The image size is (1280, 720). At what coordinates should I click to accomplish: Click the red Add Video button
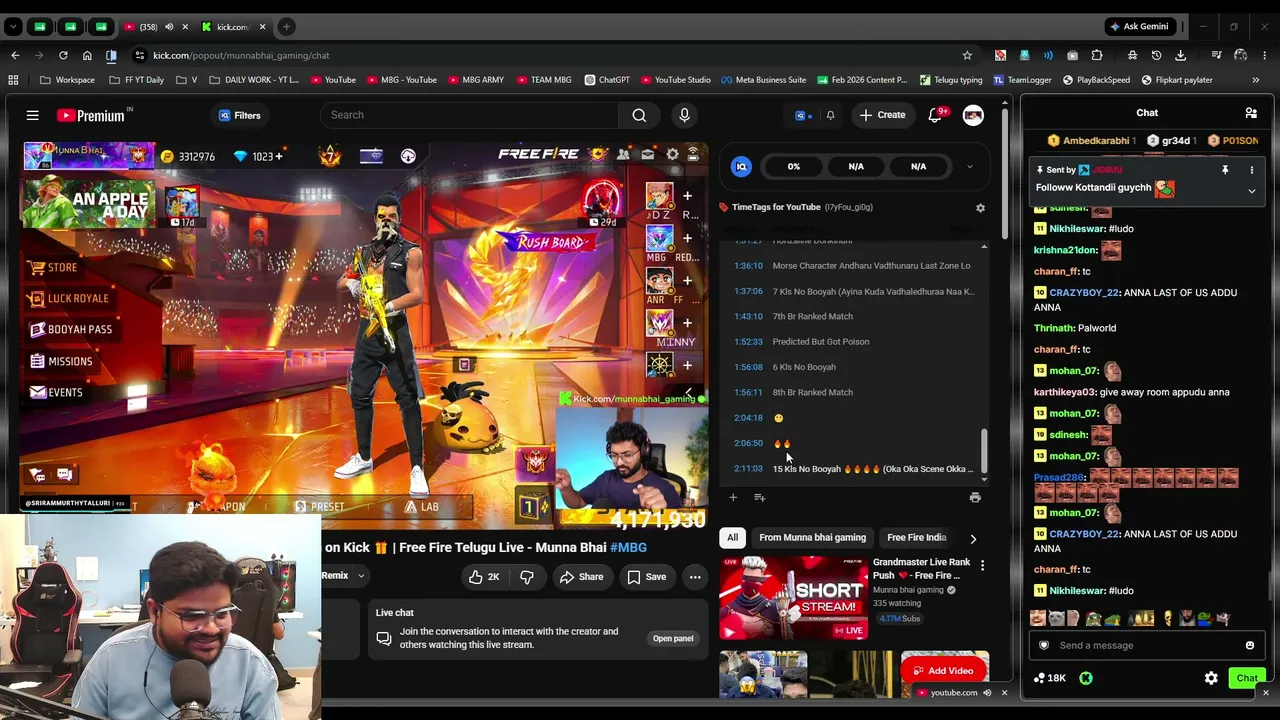(945, 671)
